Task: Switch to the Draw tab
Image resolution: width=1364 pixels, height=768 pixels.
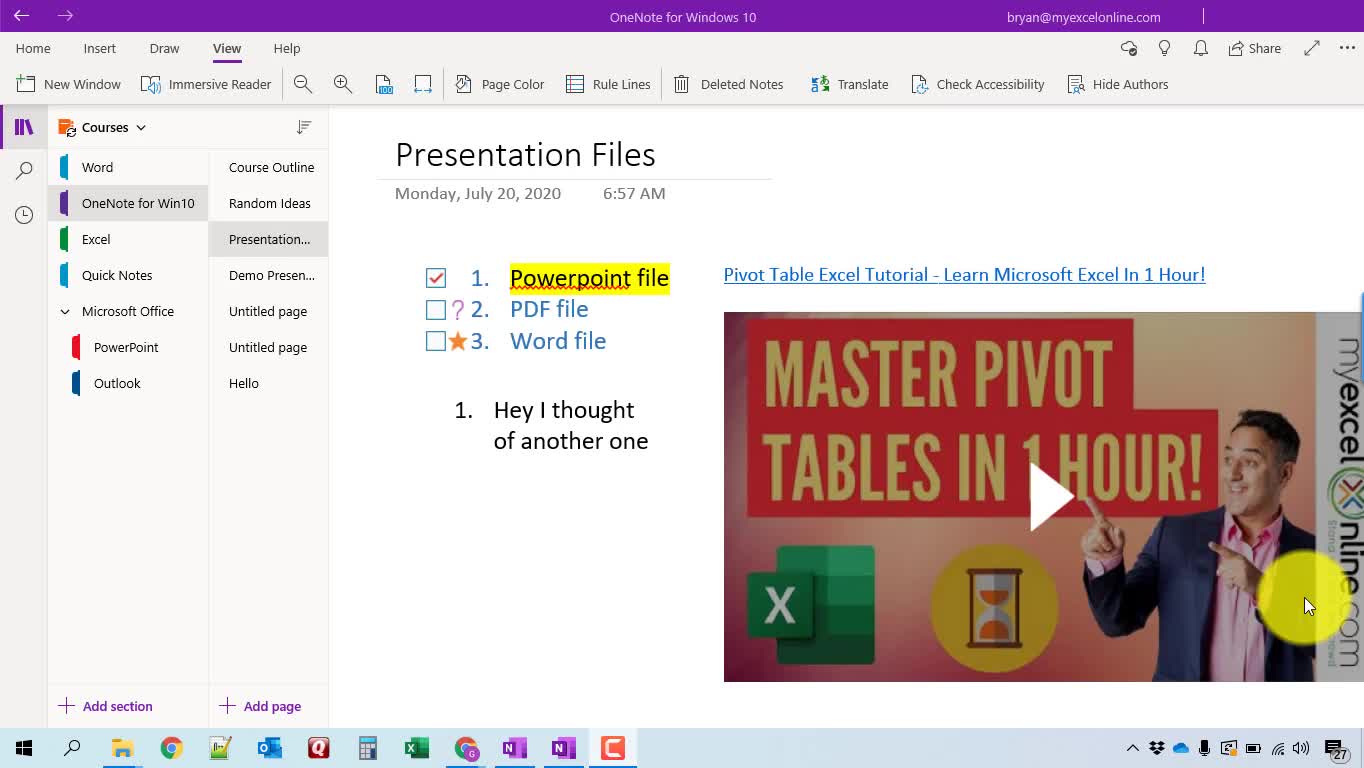Action: click(x=164, y=48)
